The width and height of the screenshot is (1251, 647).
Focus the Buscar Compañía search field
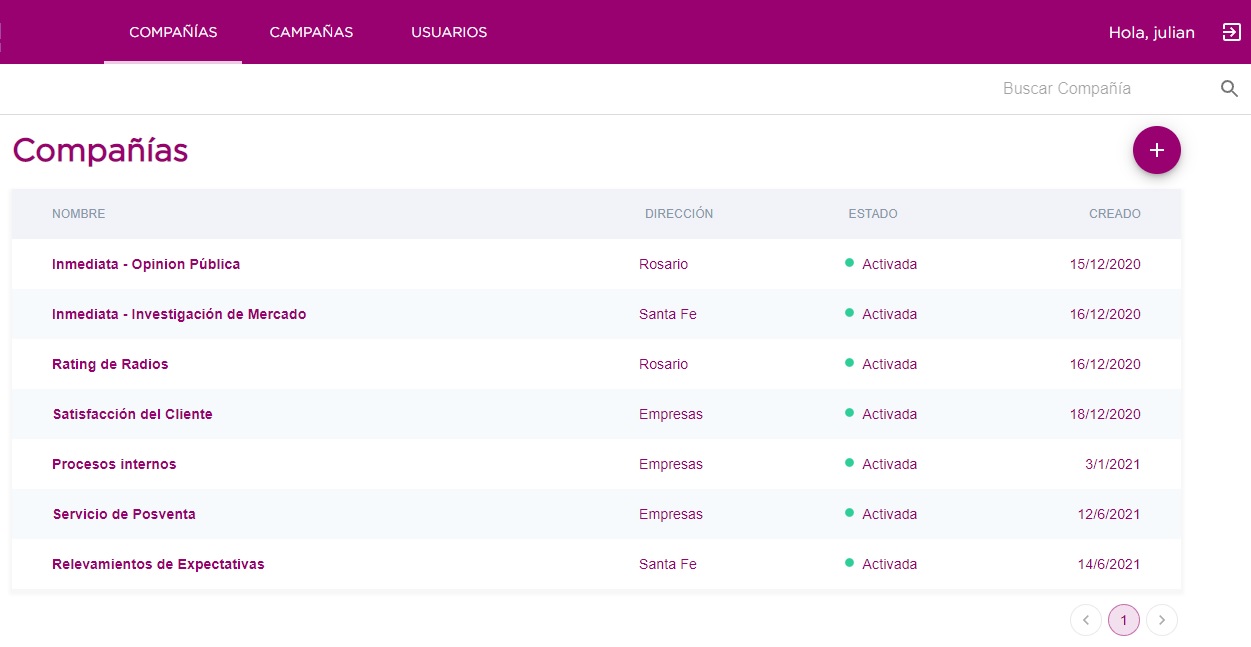click(1100, 89)
